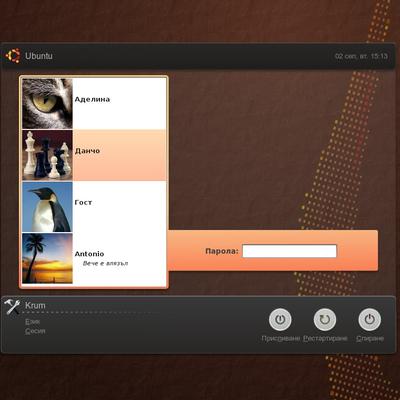Select the penguin avatar for Гост
This screenshot has height=400, width=400.
[47, 207]
